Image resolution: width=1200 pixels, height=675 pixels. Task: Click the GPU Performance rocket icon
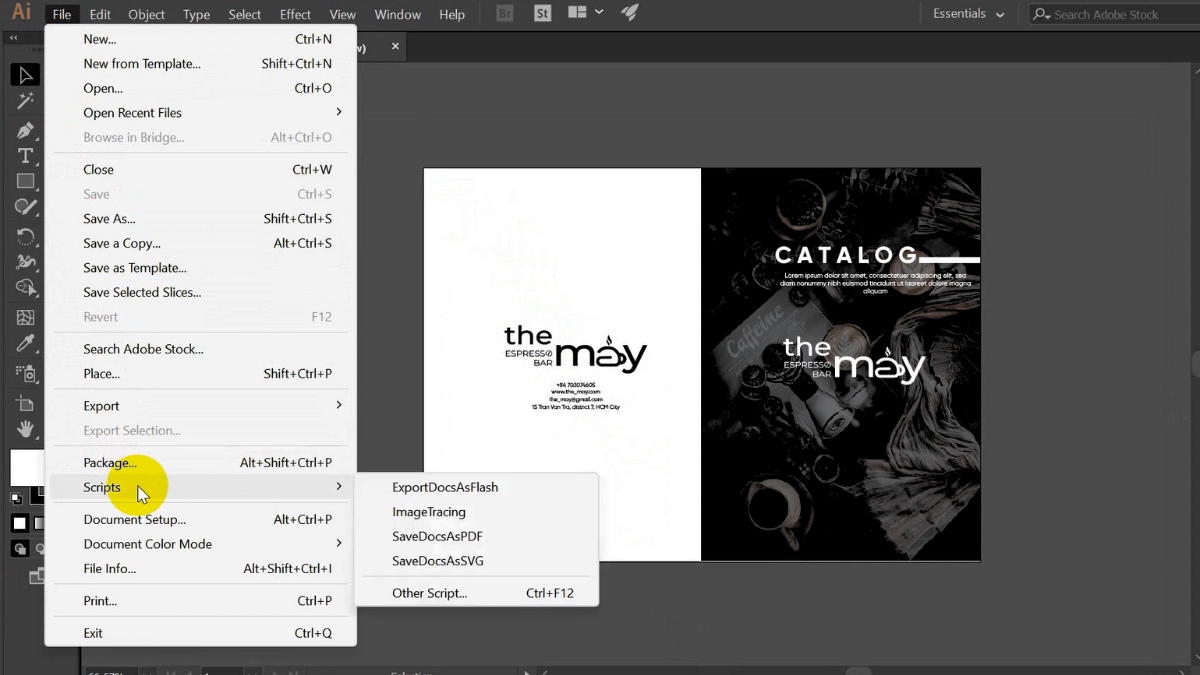coord(629,13)
